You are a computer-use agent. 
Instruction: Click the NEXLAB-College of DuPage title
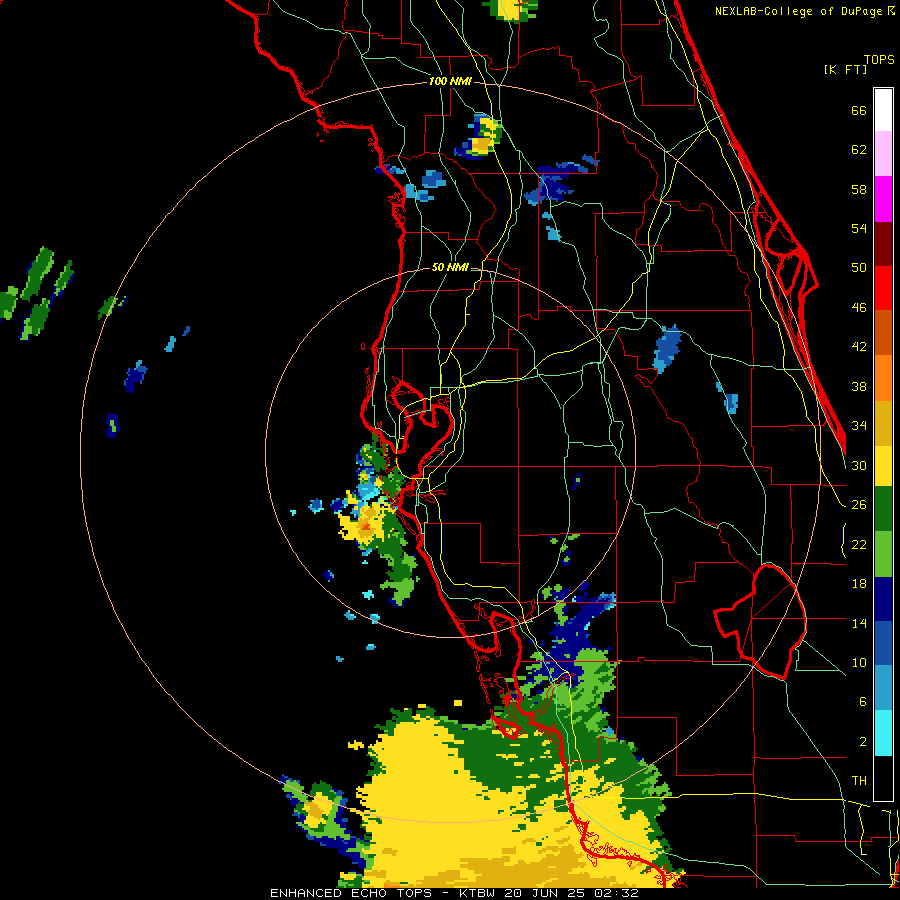[x=798, y=11]
